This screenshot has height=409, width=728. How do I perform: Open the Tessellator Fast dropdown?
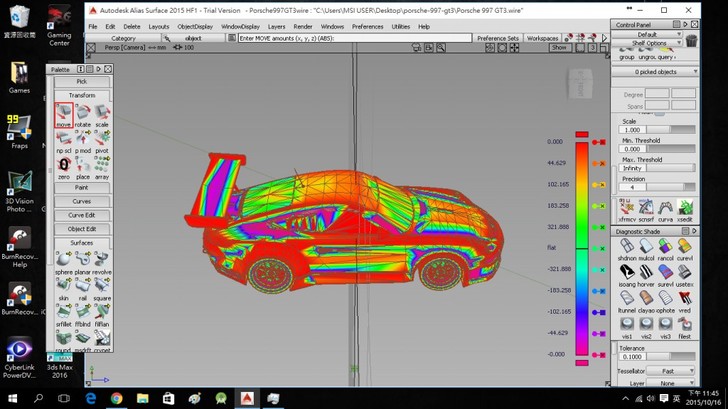[669, 371]
